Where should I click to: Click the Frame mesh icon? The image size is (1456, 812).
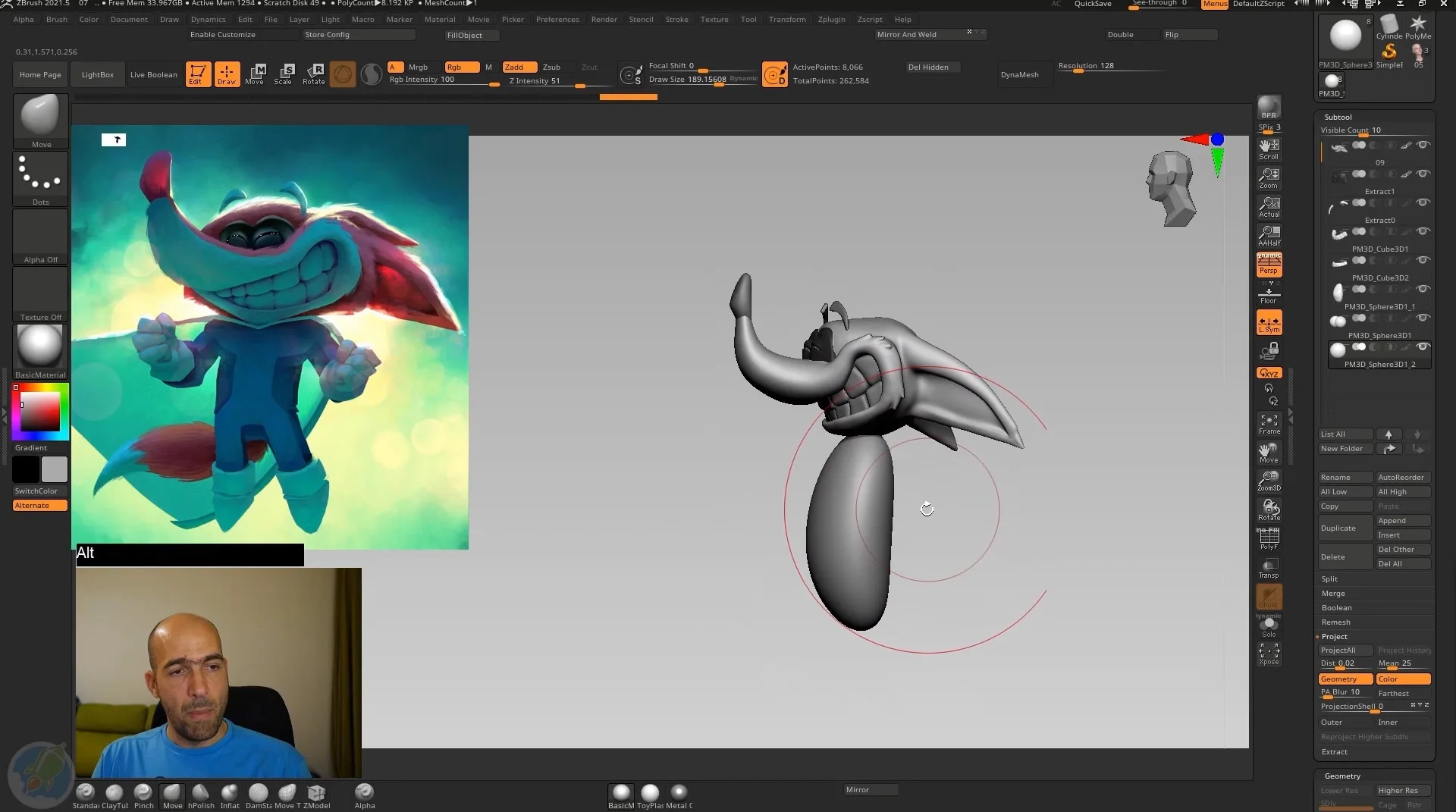(1269, 424)
